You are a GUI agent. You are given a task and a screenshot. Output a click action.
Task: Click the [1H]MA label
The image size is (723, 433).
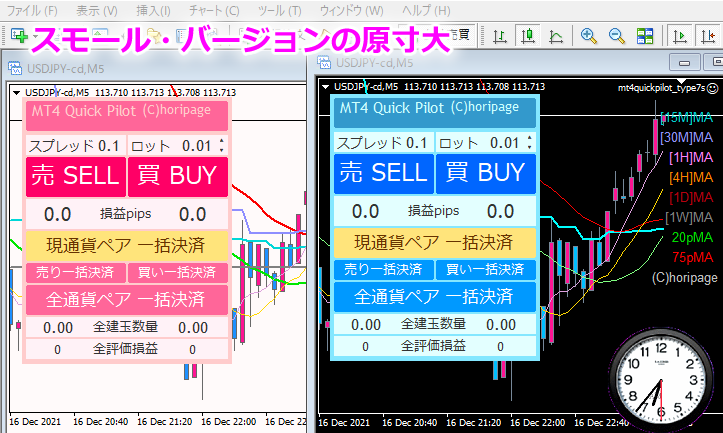(691, 157)
